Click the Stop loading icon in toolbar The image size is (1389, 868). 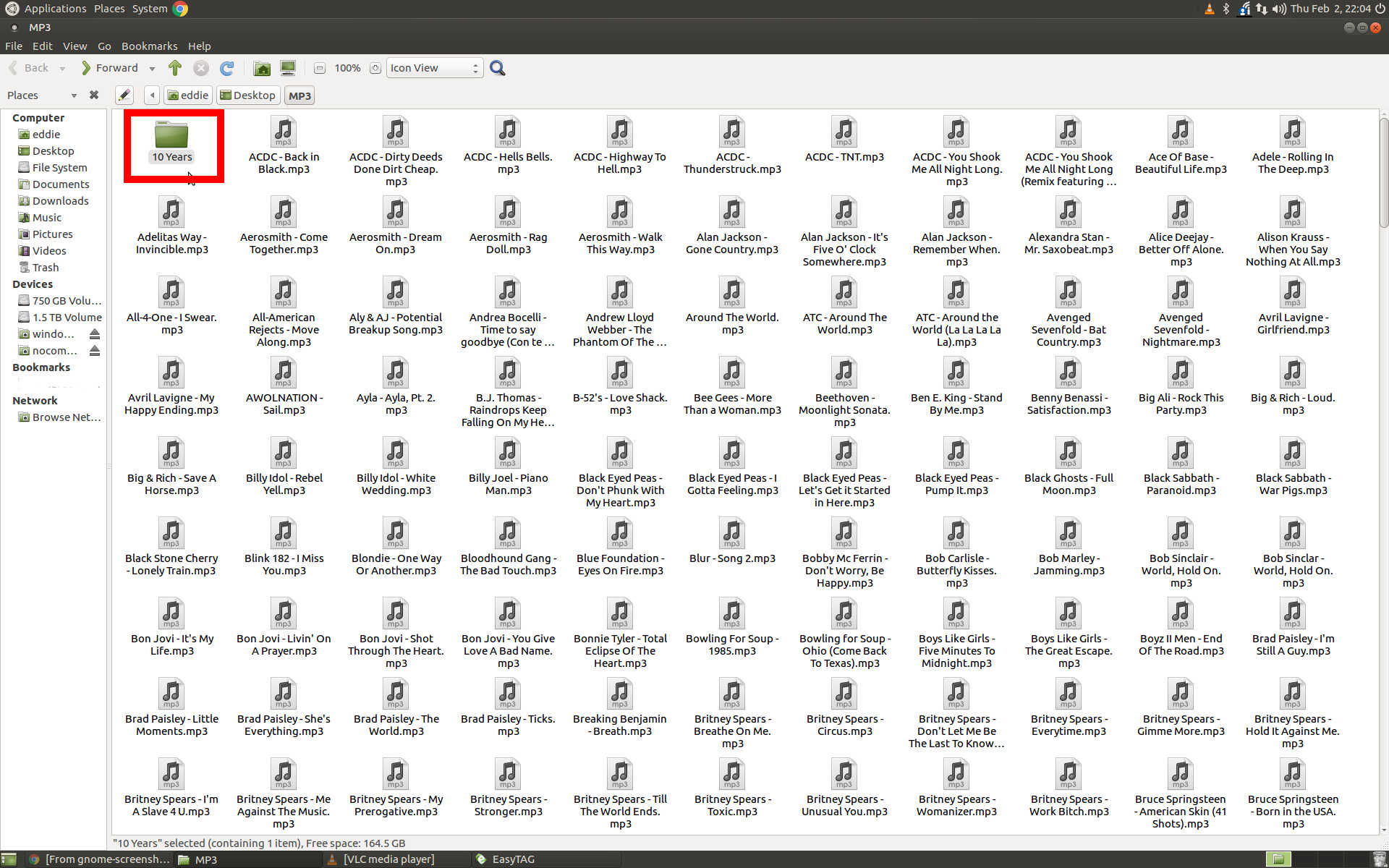[x=201, y=68]
